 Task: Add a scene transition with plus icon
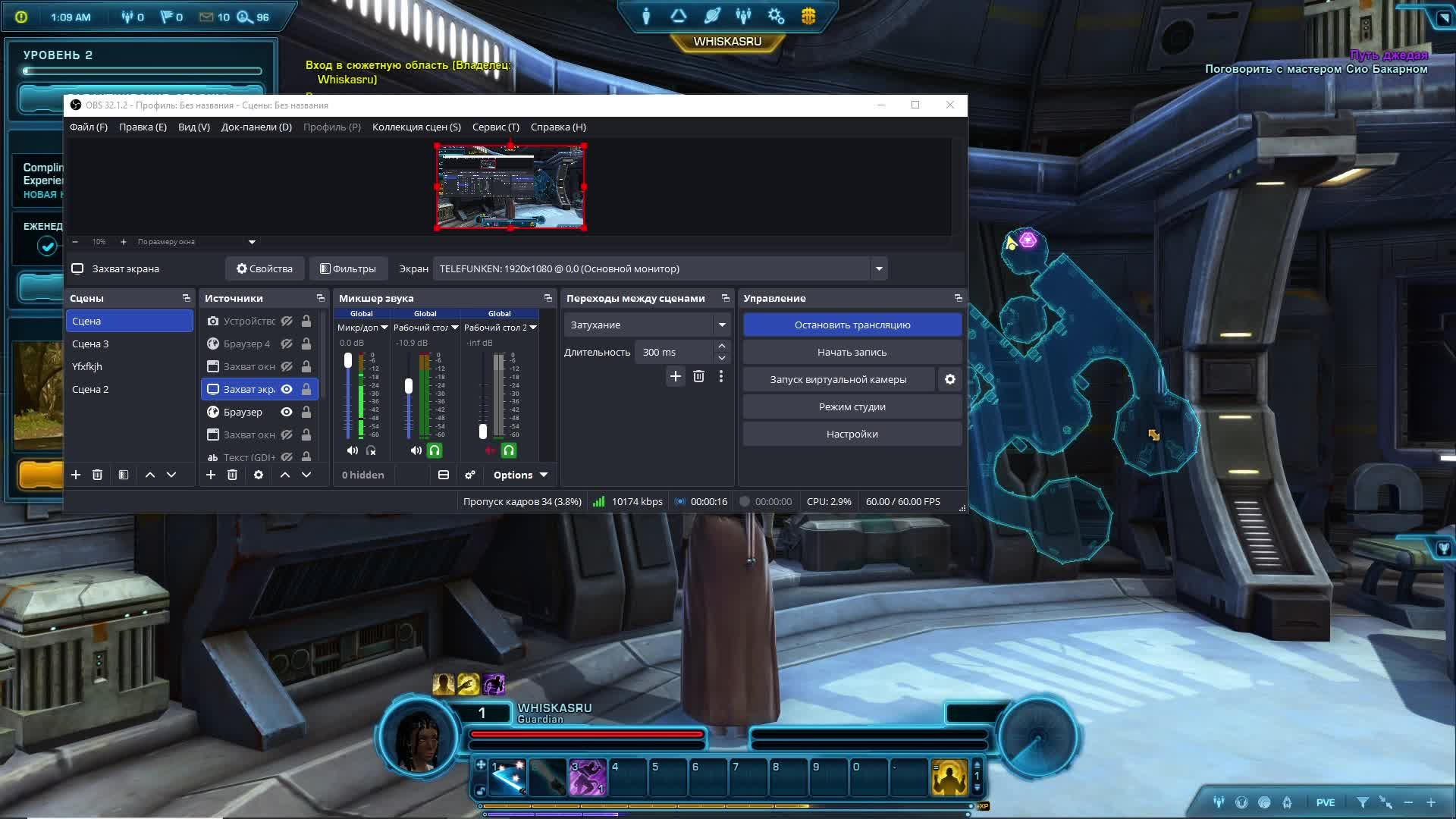coord(676,376)
